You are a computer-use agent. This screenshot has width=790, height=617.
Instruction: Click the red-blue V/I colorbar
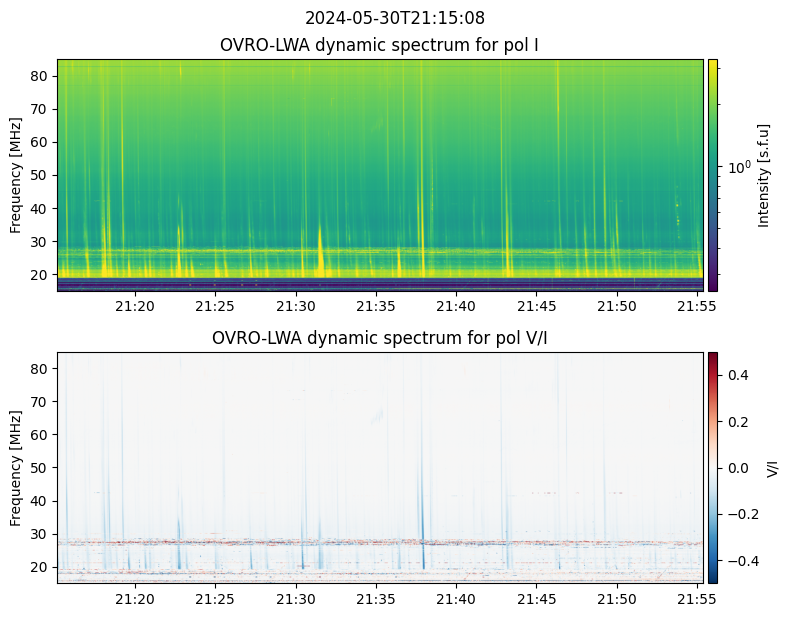(713, 467)
